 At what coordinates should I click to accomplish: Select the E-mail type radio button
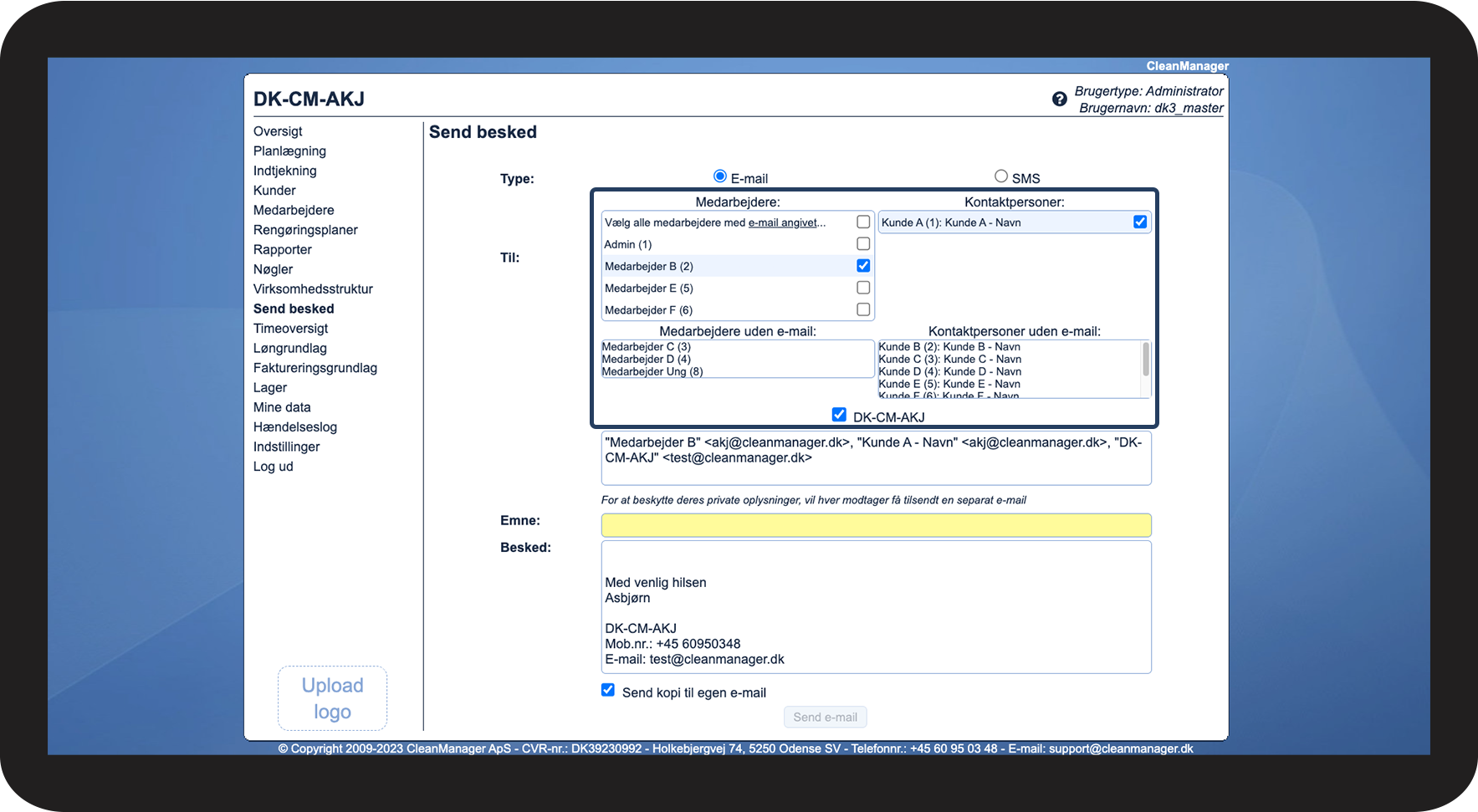coord(719,176)
